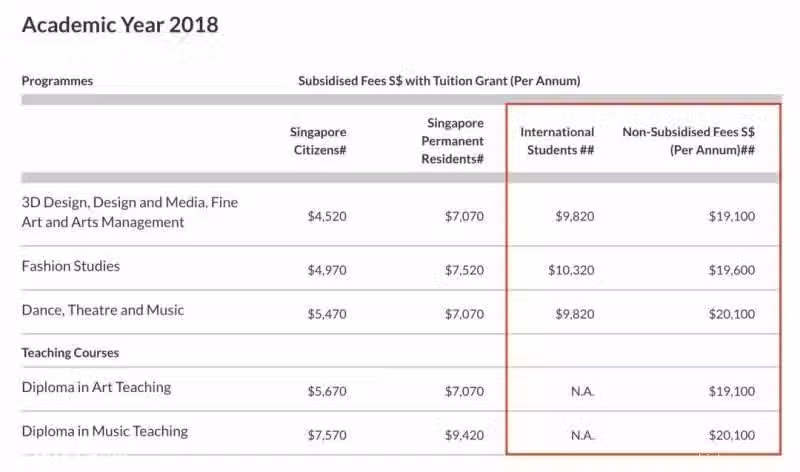
Task: Click the Singapore Permanent Residents# header
Action: coord(453,141)
